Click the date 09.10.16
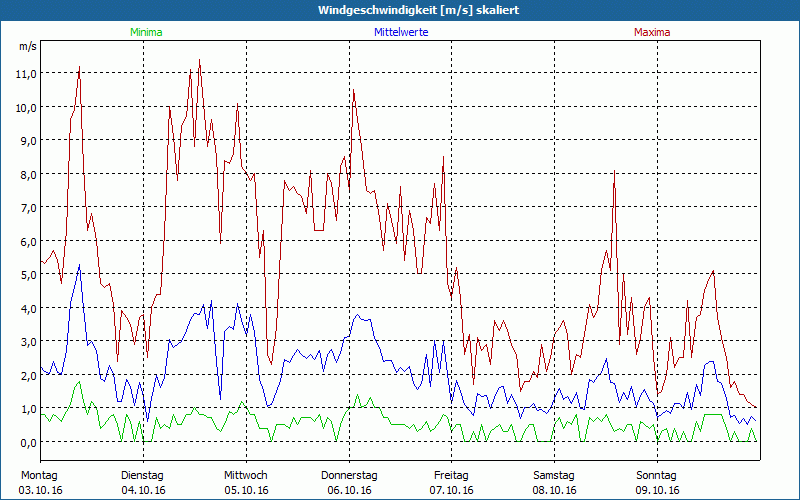 pos(658,490)
